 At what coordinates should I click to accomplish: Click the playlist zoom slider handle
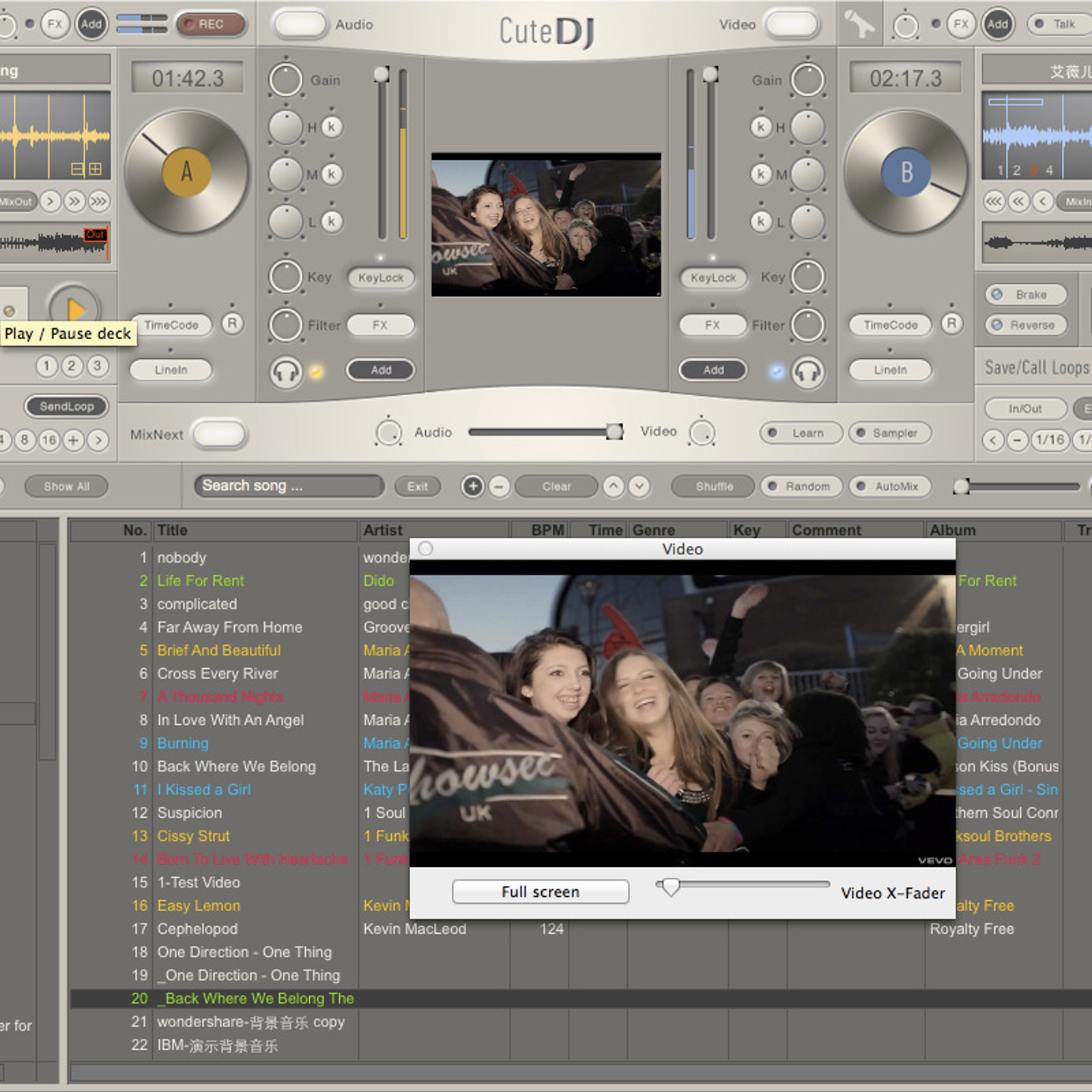962,486
